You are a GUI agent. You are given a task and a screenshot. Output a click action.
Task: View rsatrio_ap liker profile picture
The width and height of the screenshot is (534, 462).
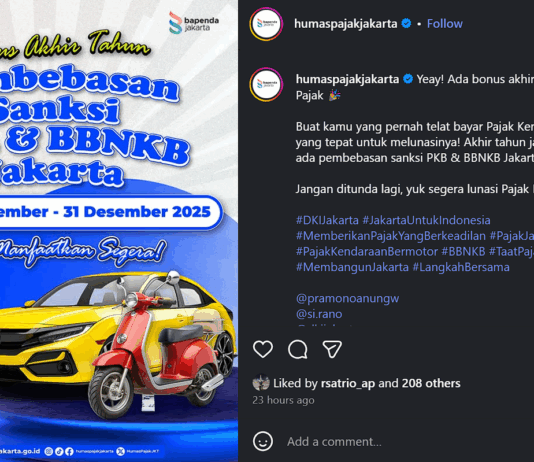tap(261, 383)
